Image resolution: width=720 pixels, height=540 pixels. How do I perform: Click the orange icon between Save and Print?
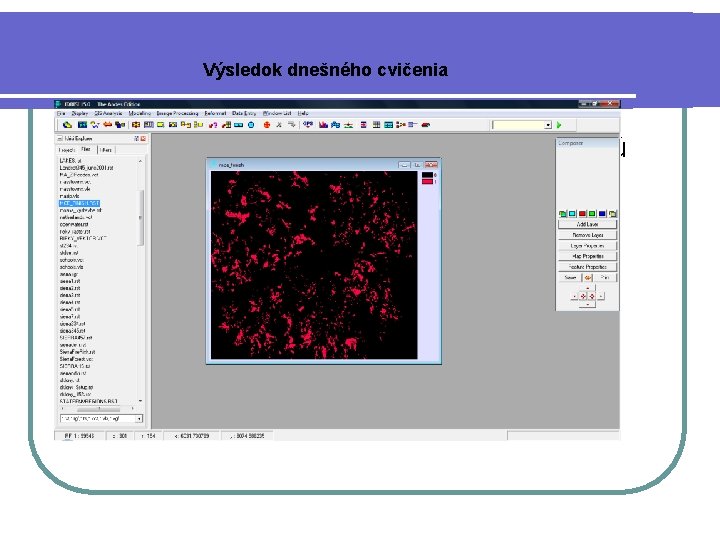pos(588,278)
